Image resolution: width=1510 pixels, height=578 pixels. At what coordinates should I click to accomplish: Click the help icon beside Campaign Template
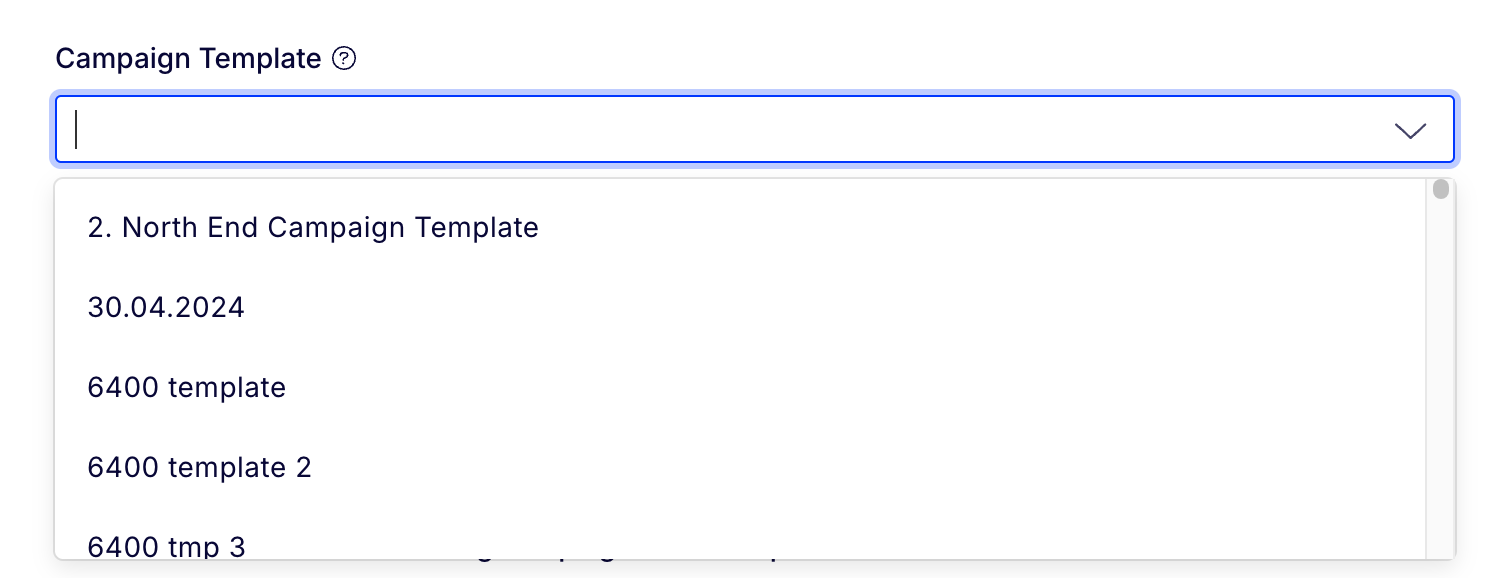[344, 59]
